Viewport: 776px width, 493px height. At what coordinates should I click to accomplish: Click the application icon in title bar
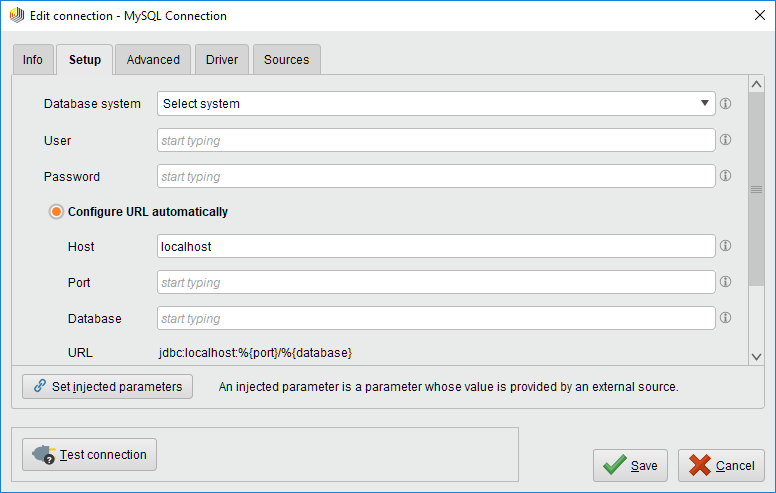(17, 16)
